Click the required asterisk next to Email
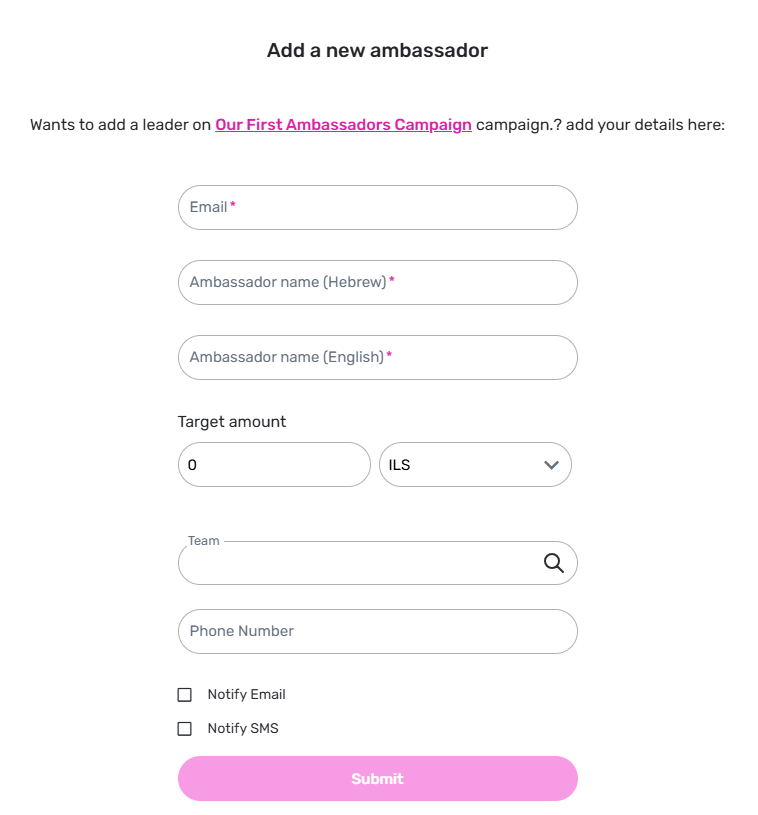Screen dimensions: 758x815 [x=233, y=205]
